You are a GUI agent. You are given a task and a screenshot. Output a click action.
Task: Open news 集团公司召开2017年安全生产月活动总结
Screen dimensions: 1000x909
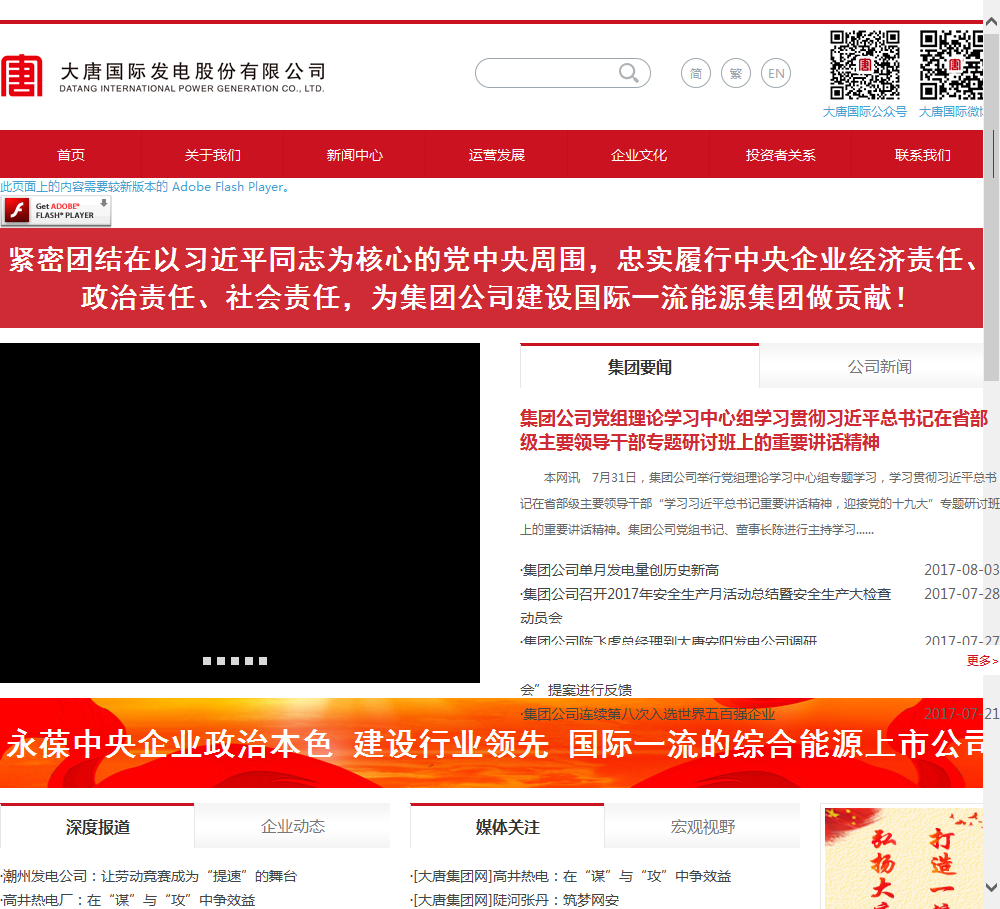(706, 605)
